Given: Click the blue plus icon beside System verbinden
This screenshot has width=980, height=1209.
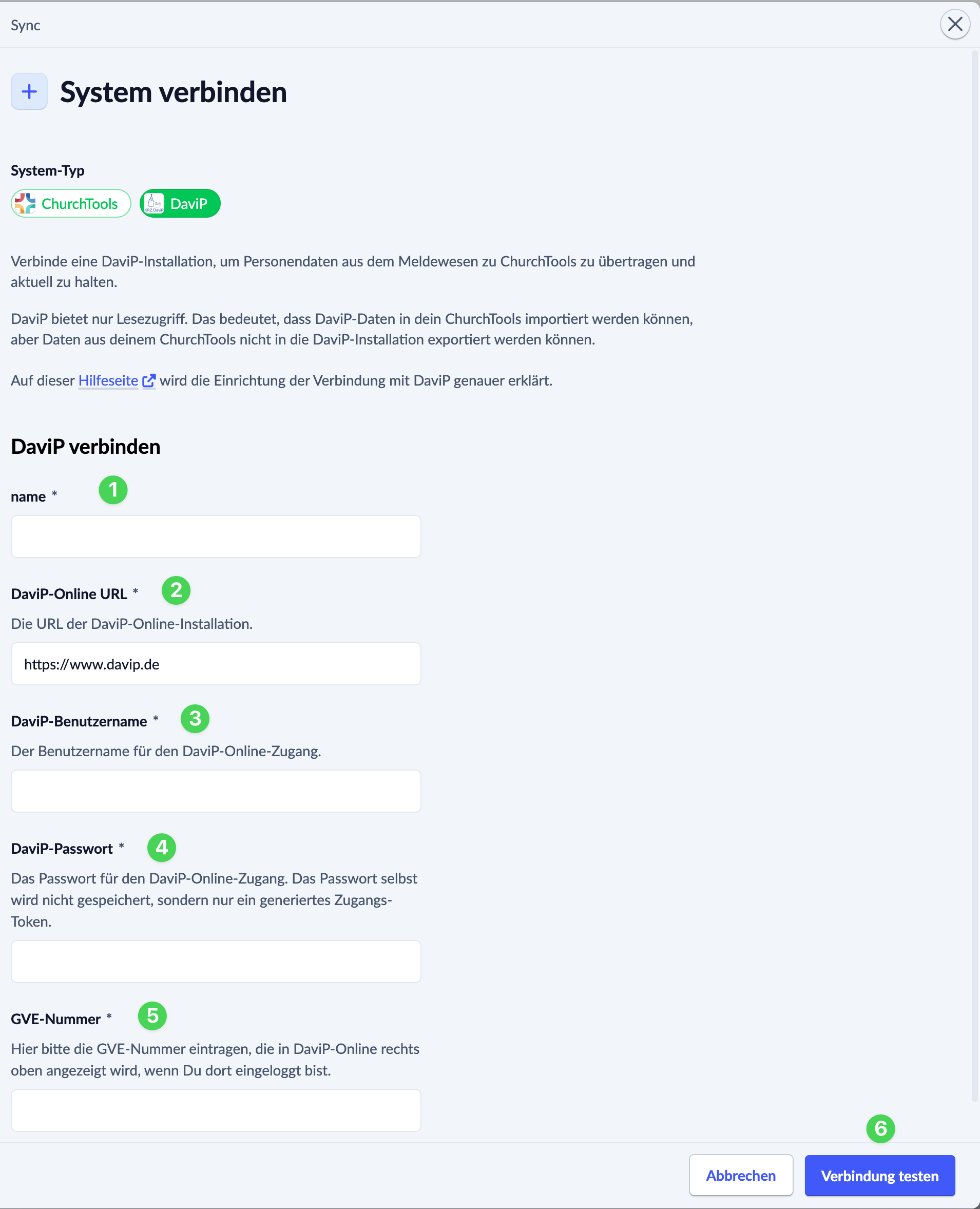Looking at the screenshot, I should 29,91.
